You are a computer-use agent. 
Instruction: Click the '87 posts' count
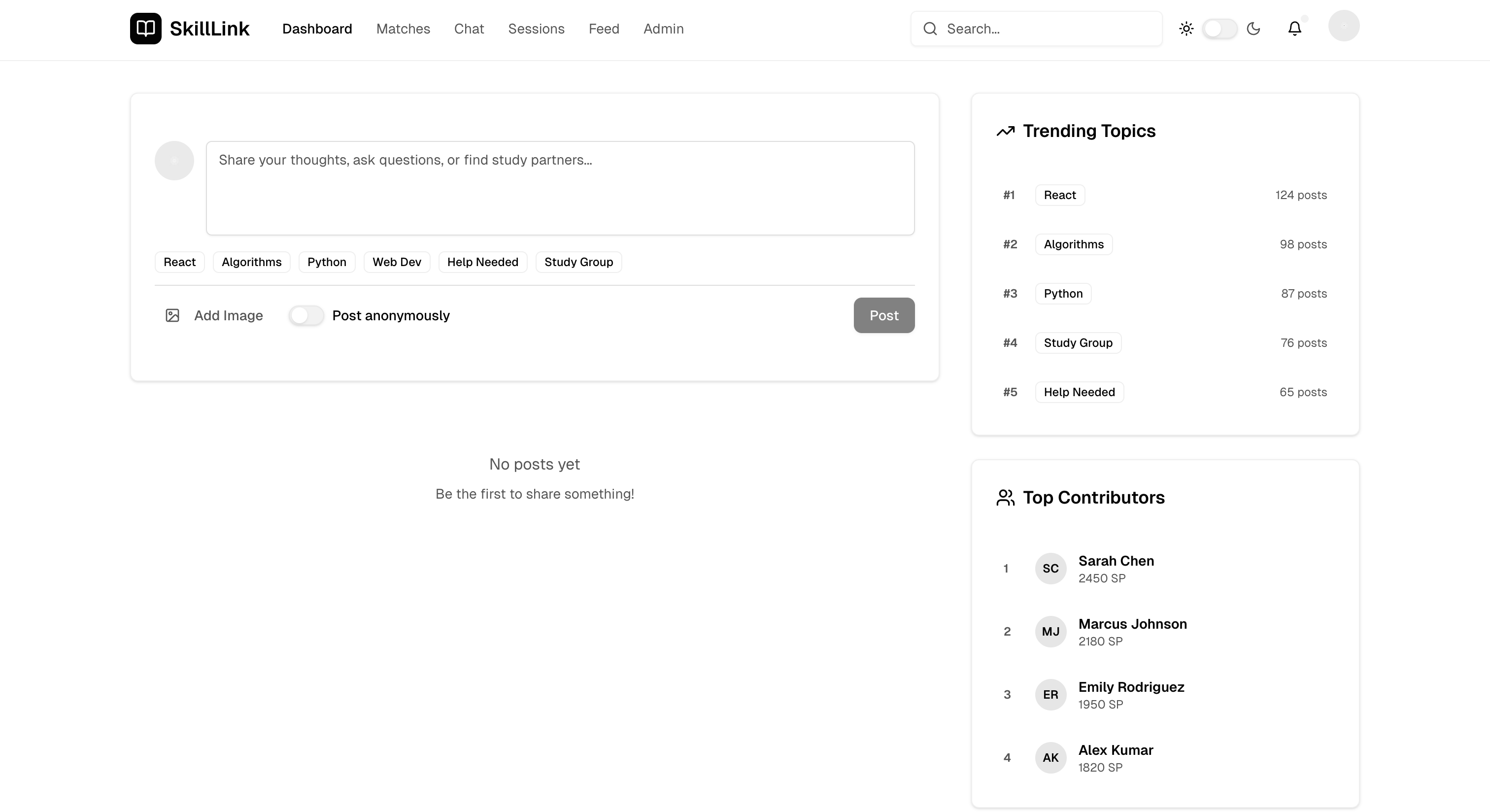point(1304,293)
